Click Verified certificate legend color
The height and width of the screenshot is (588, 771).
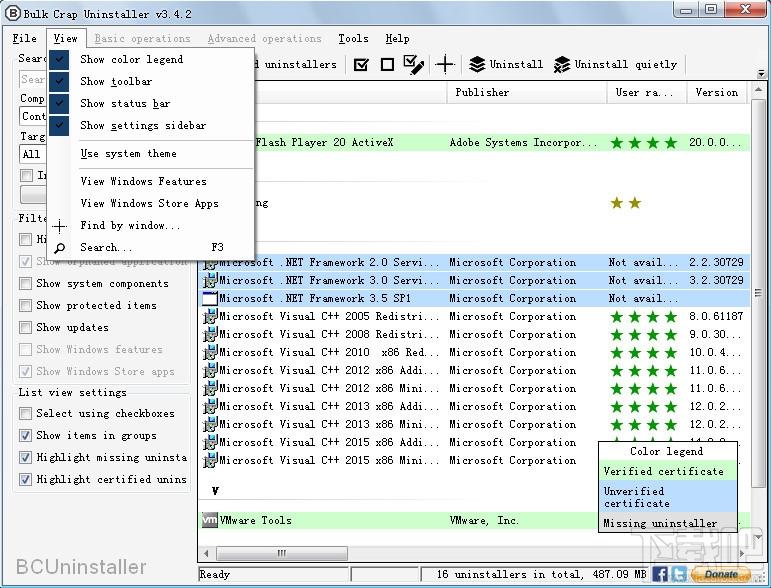pos(668,471)
